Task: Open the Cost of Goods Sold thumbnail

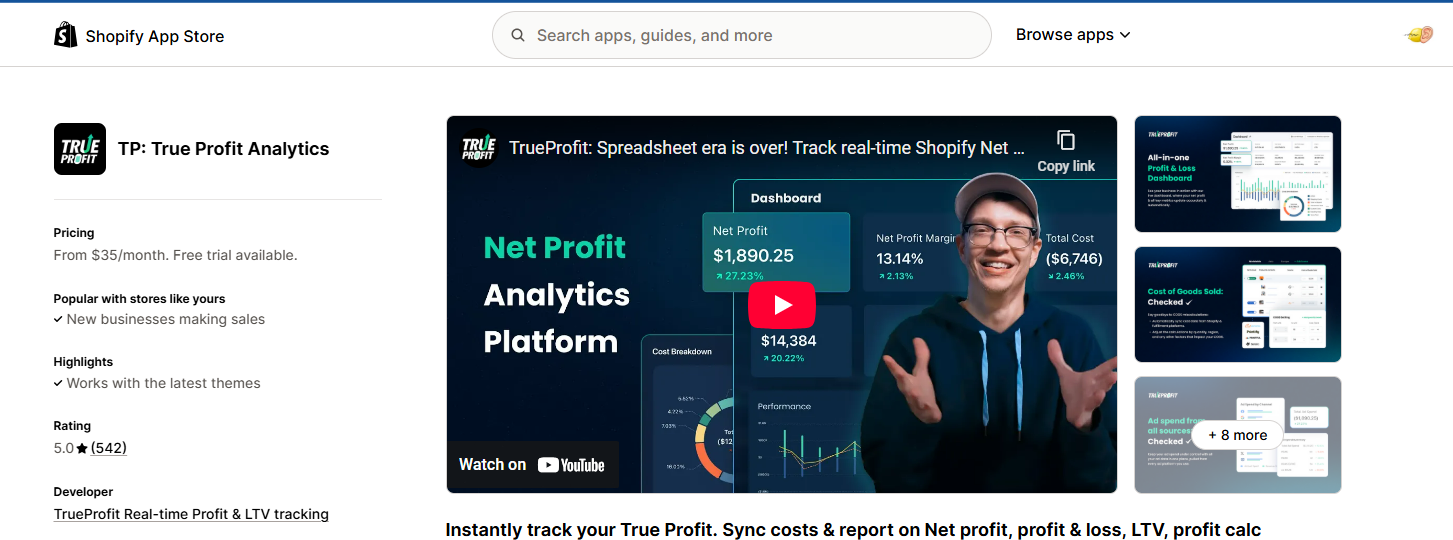Action: click(x=1238, y=304)
